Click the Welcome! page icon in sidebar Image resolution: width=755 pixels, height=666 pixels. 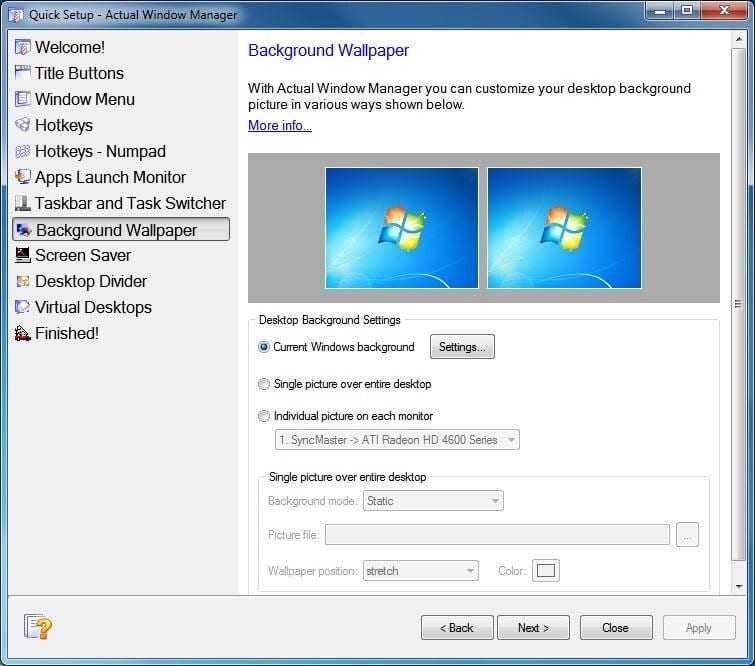22,47
